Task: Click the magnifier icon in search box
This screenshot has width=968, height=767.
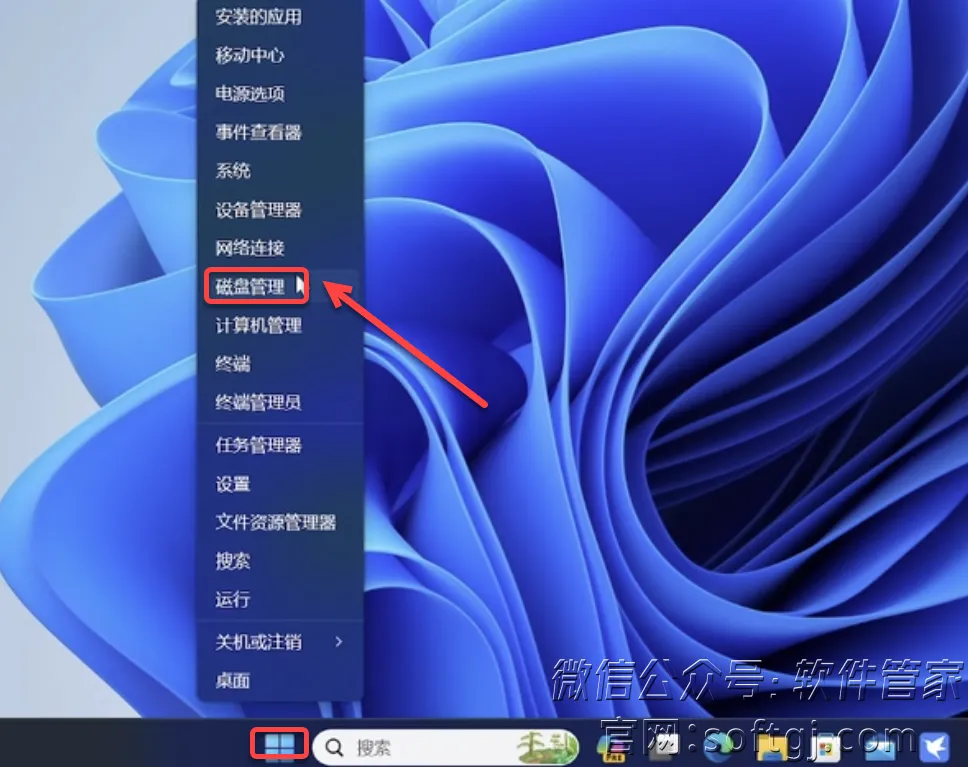Action: point(334,747)
